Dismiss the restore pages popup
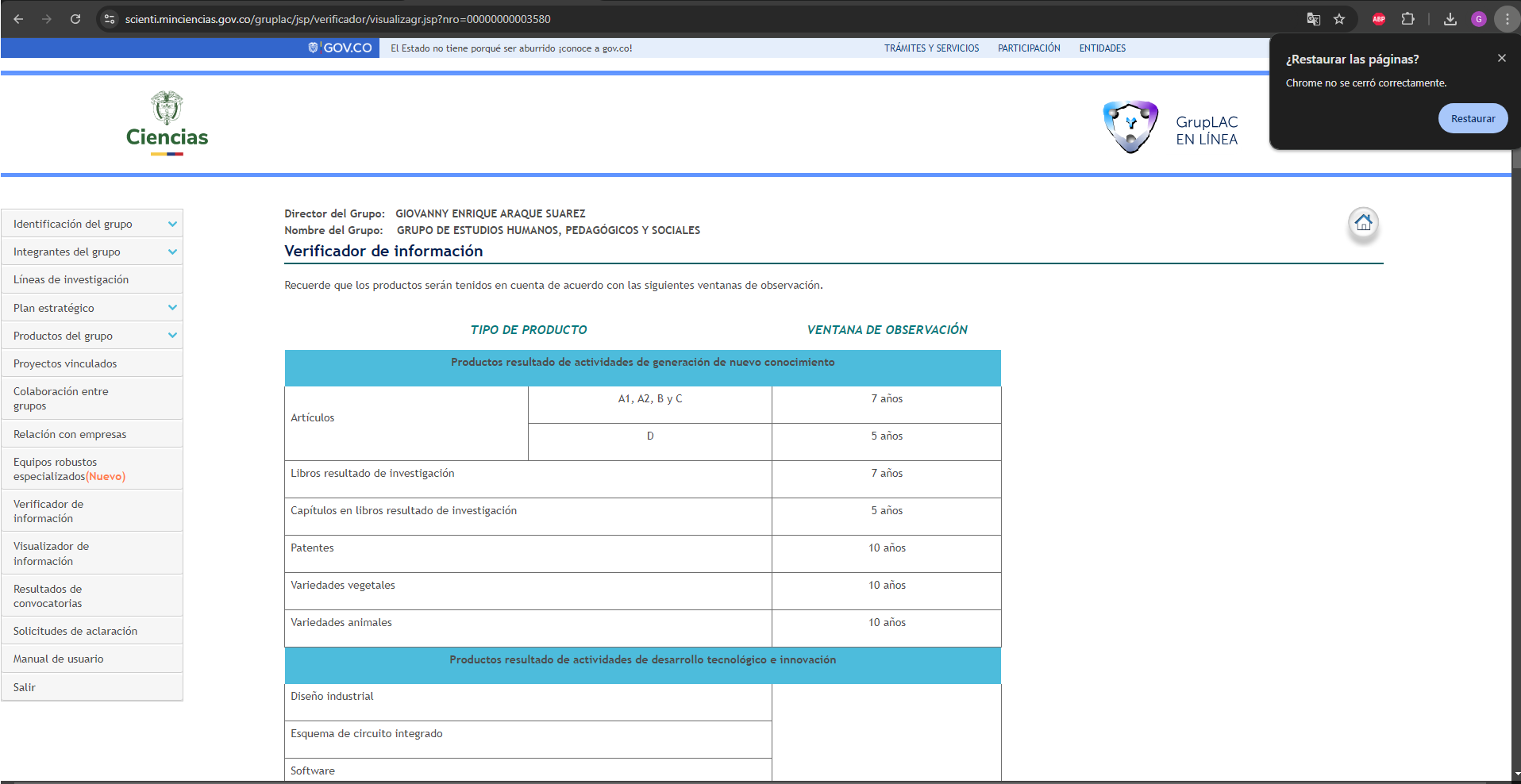 click(x=1501, y=58)
